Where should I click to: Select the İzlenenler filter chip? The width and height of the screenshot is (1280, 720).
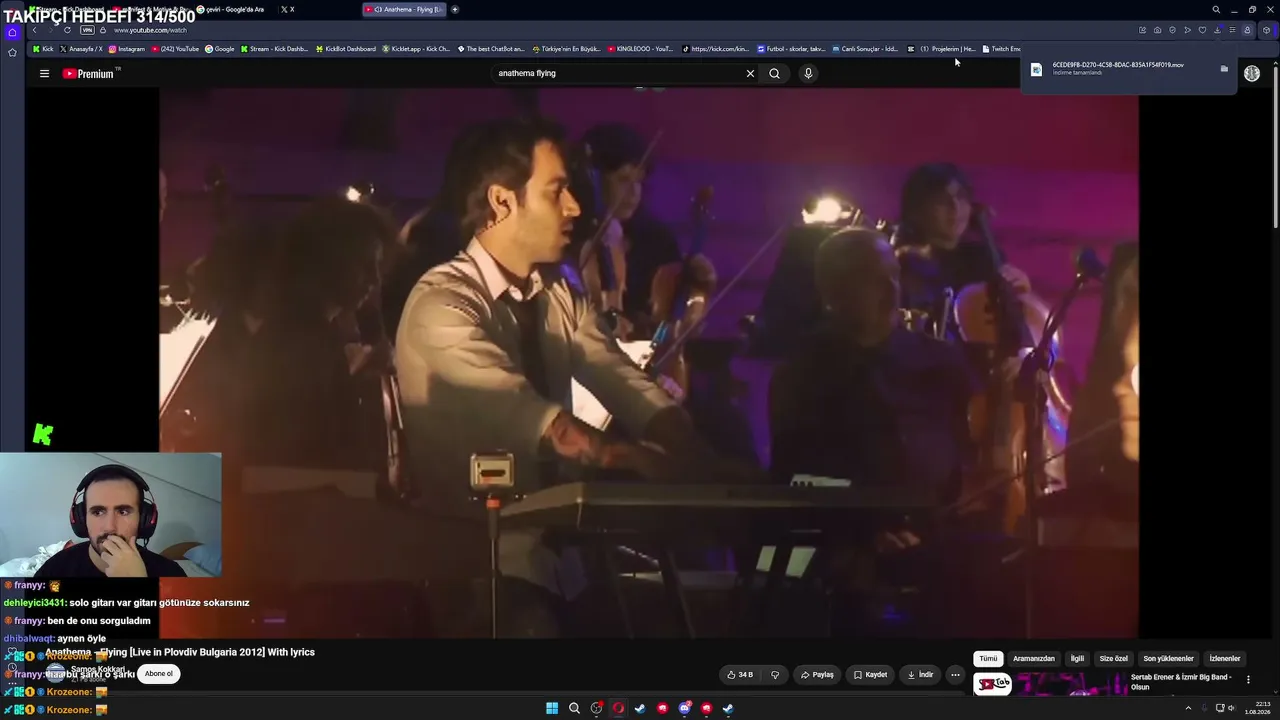tap(1225, 659)
